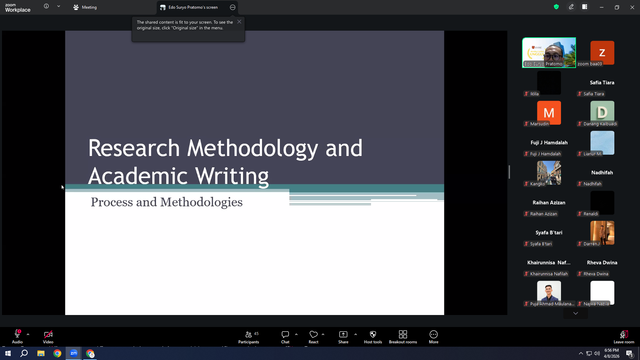This screenshot has width=640, height=360.
Task: Open File Explorer from taskbar
Action: tap(41, 353)
